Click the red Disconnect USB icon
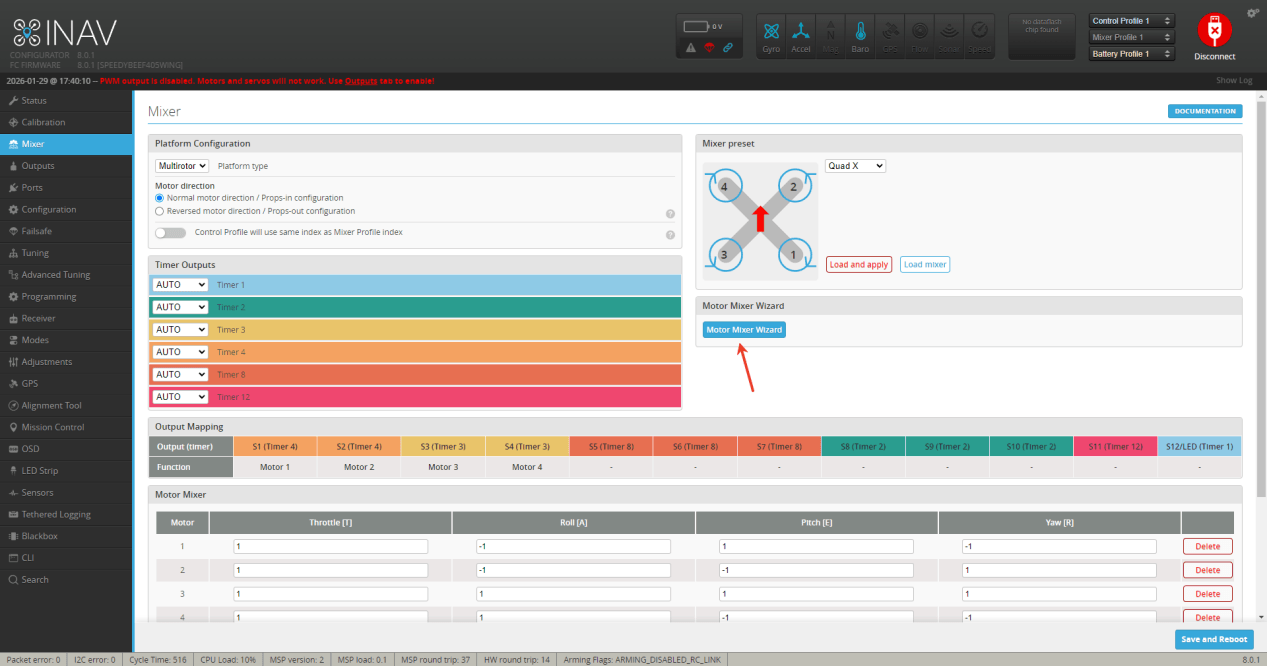The image size is (1267, 666). pos(1214,31)
